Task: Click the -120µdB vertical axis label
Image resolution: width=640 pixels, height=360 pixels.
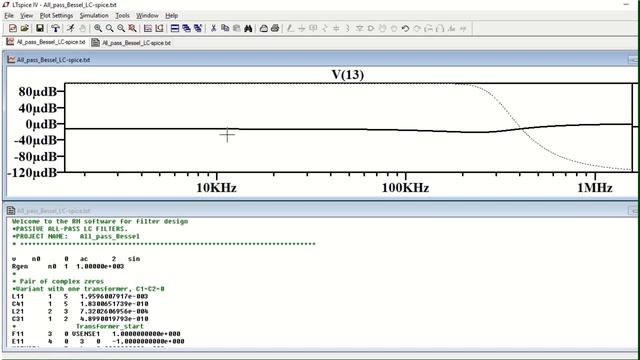Action: pos(32,173)
